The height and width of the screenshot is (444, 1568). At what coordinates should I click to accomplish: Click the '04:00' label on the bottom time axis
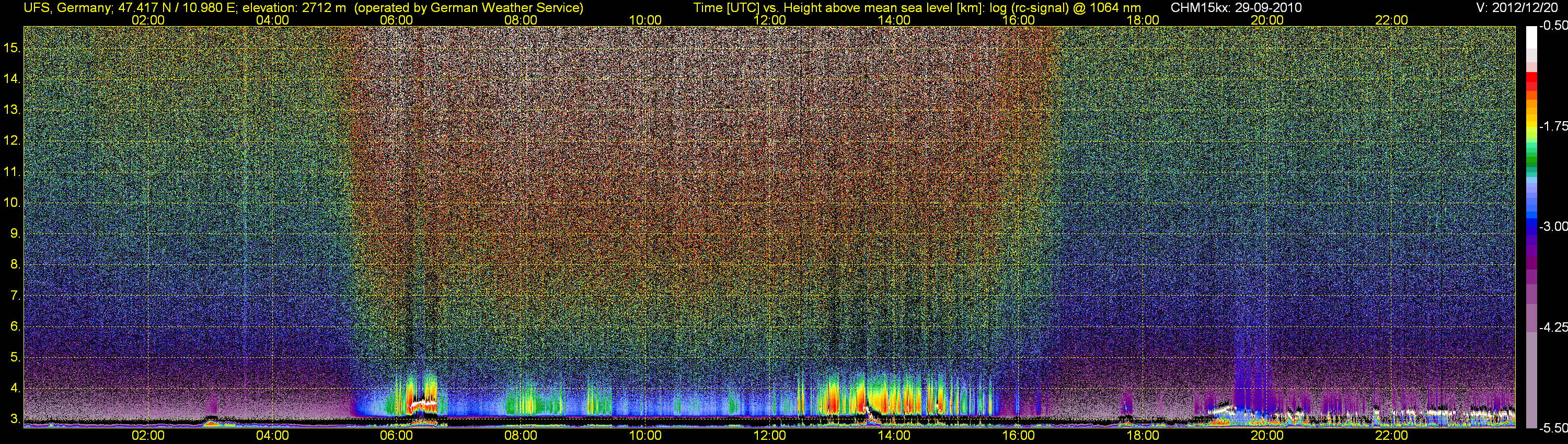pos(272,436)
